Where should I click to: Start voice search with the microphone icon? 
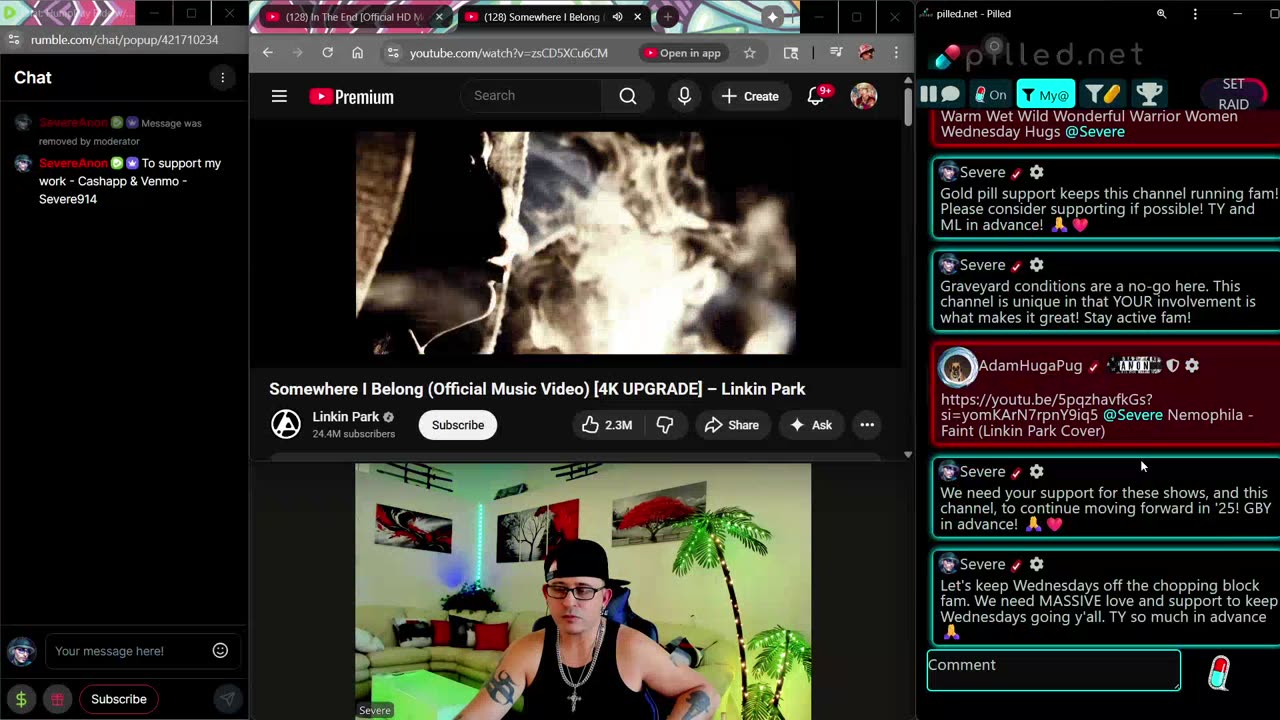(684, 96)
